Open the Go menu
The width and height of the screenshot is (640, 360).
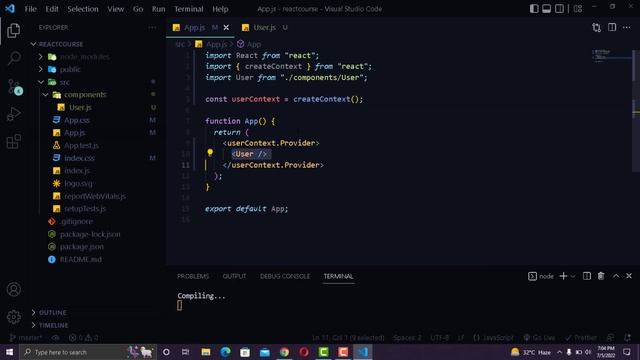pyautogui.click(x=138, y=9)
